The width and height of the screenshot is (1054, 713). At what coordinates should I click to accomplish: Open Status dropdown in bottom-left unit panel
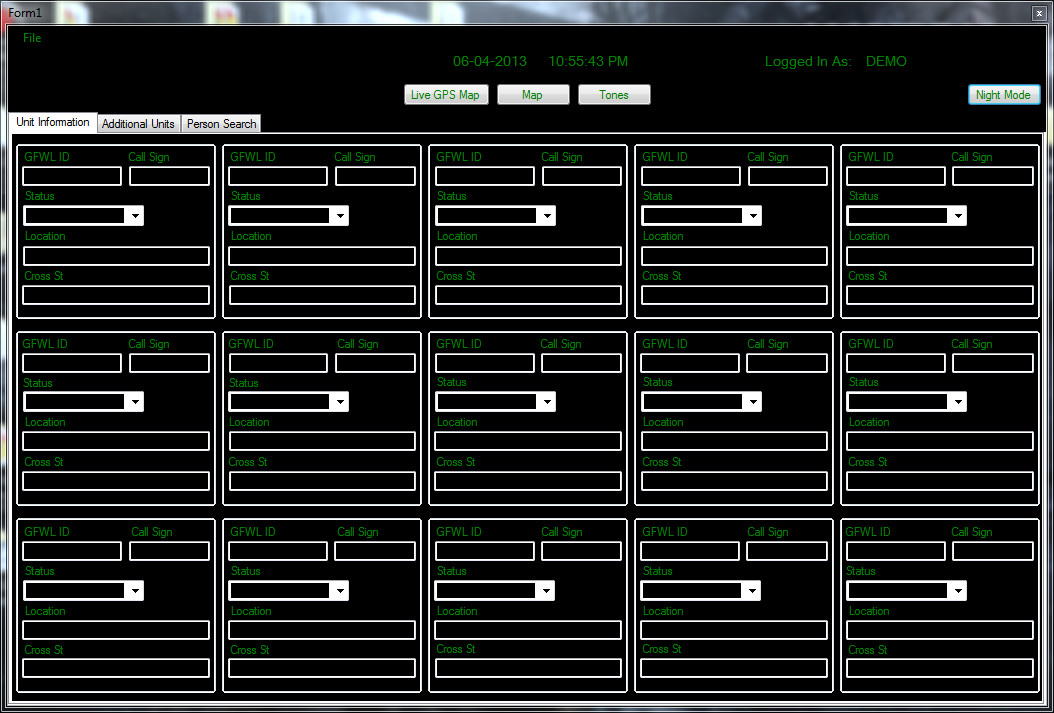point(134,591)
